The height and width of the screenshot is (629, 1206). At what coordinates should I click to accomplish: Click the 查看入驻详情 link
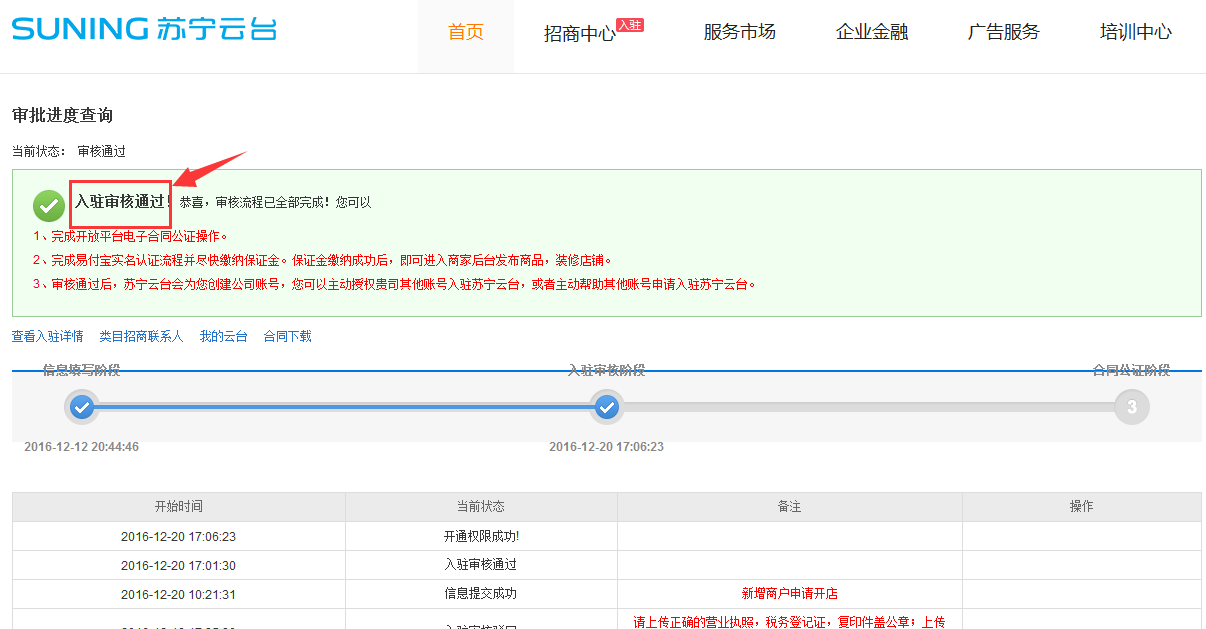tap(47, 336)
